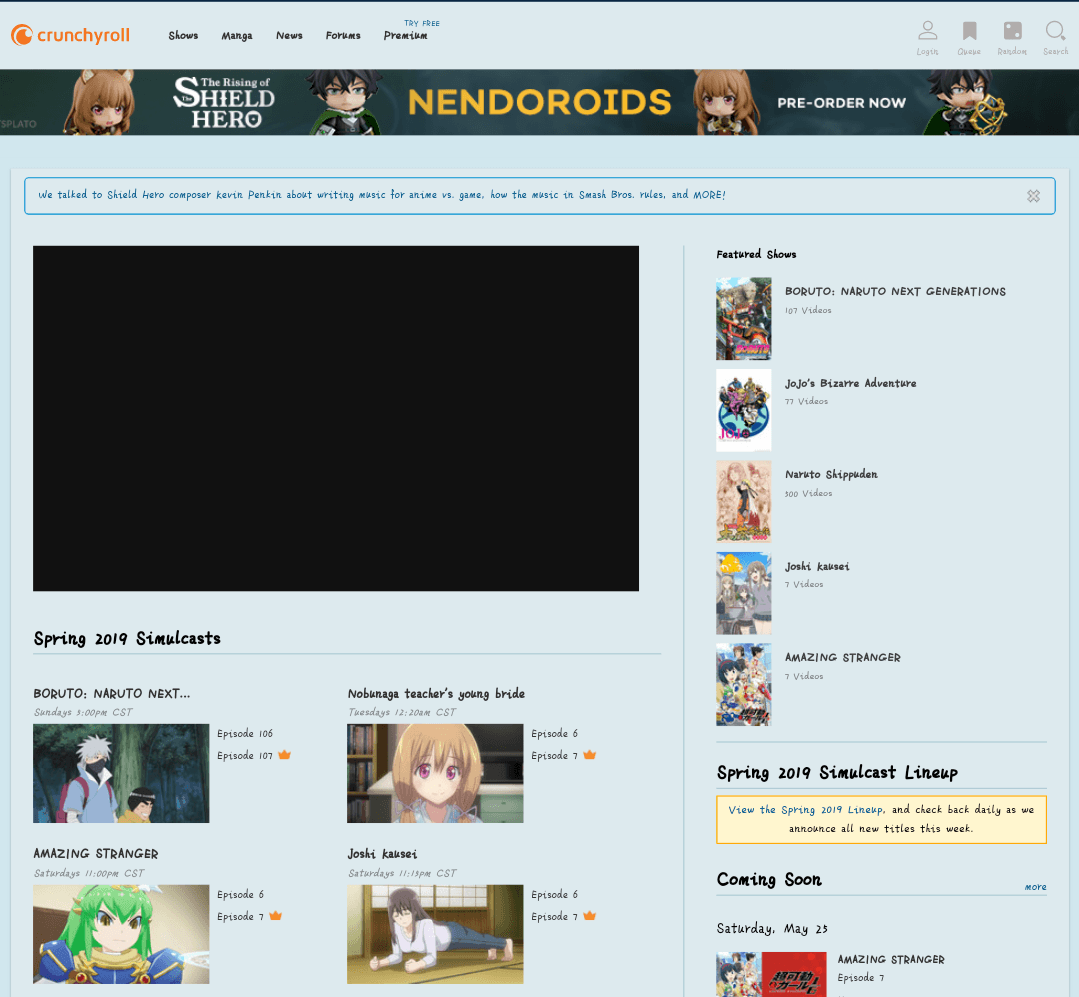Open Joshi kausei simulcast heading
Image resolution: width=1079 pixels, height=997 pixels.
click(x=383, y=854)
